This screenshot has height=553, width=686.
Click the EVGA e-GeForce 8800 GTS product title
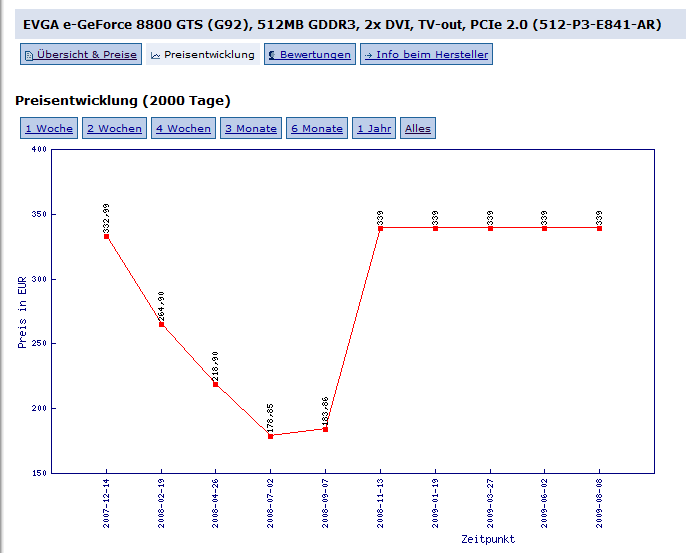pos(342,24)
